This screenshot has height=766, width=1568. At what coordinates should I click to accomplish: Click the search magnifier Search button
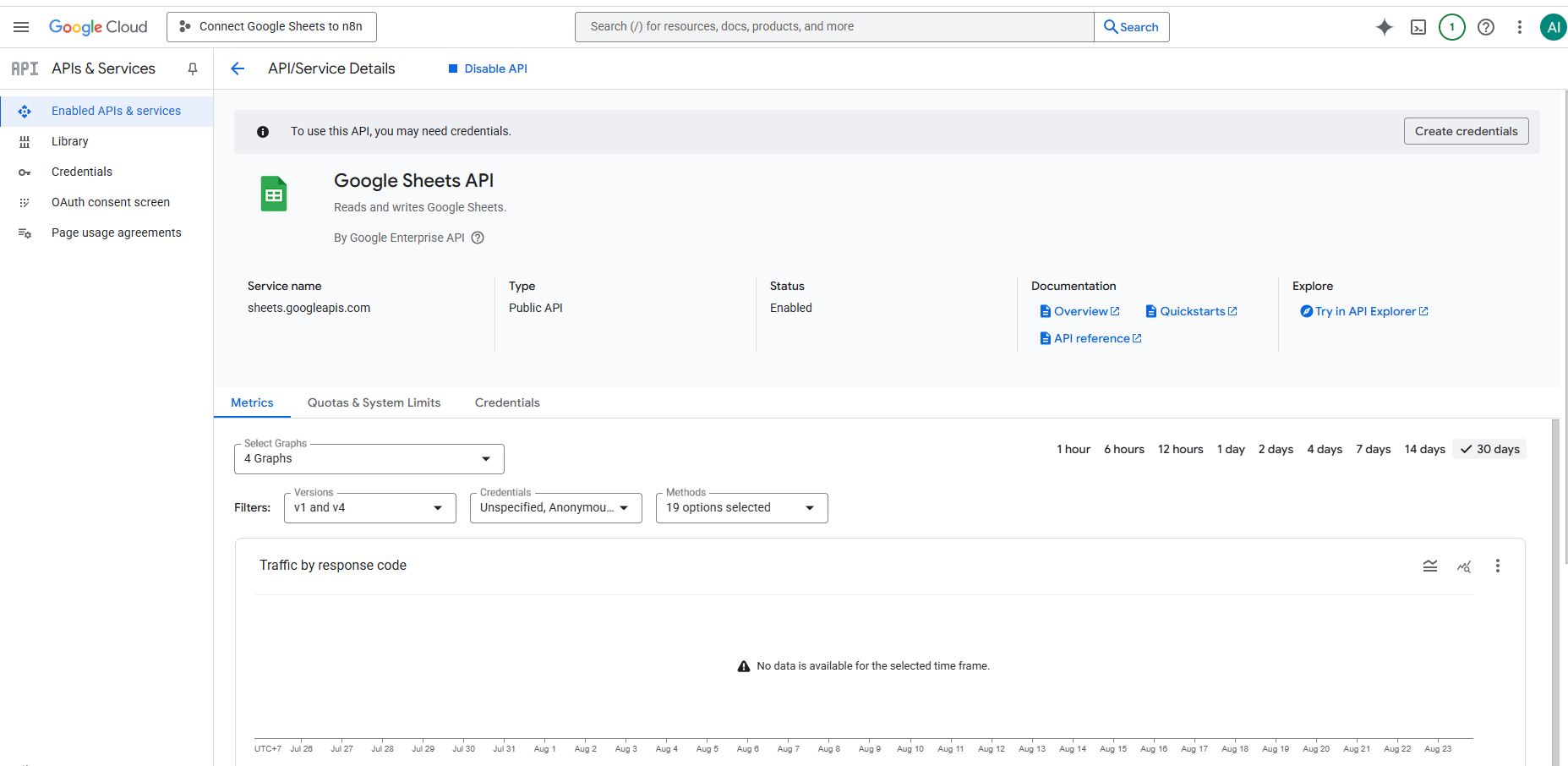pos(1132,27)
